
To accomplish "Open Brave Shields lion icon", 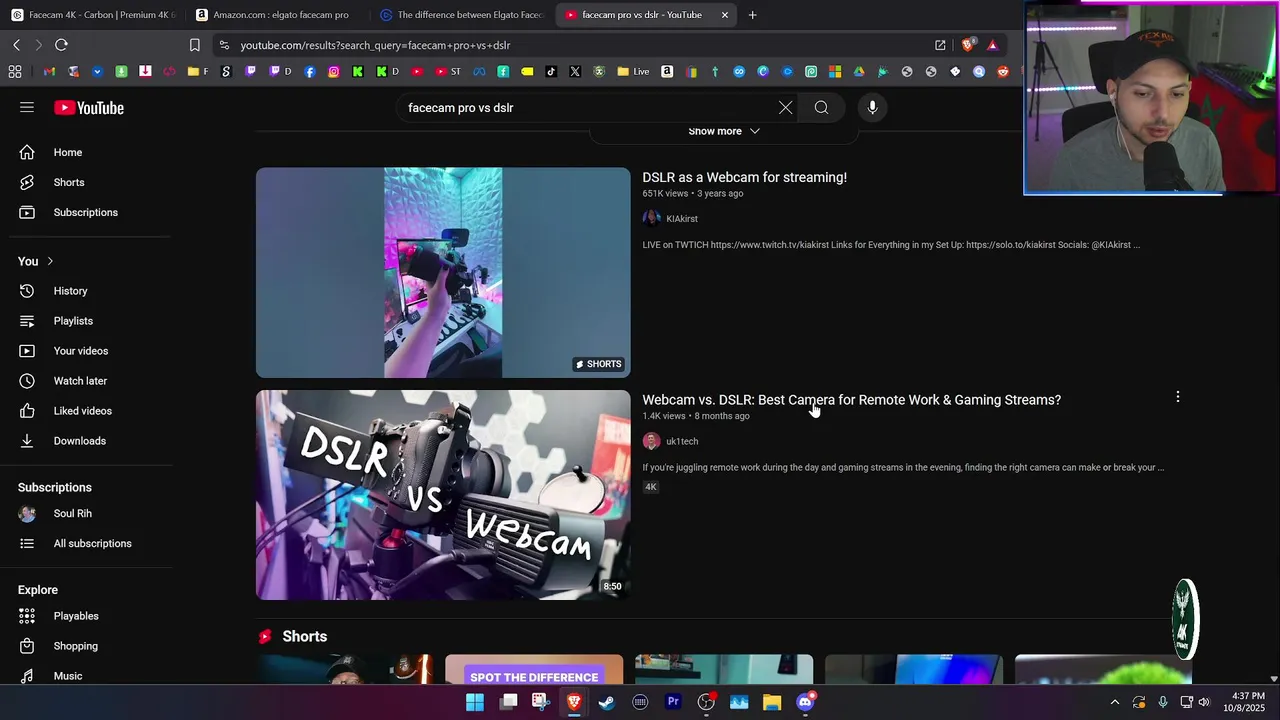I will 967,45.
